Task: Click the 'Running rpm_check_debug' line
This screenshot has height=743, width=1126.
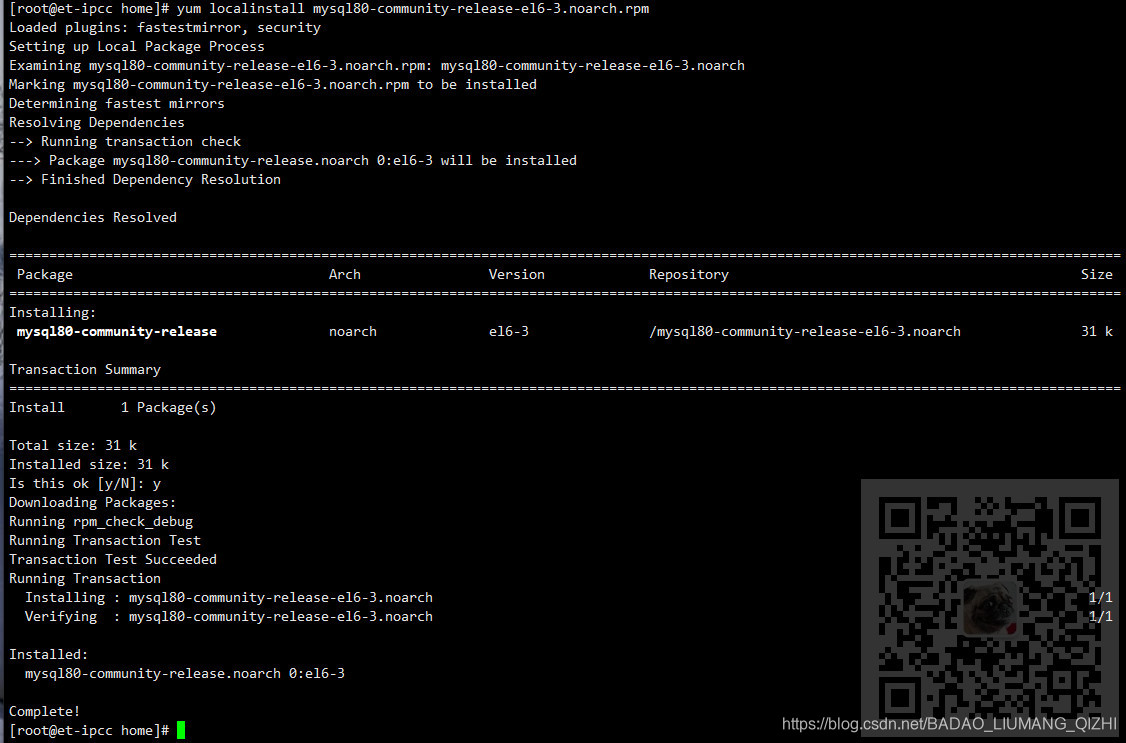Action: (101, 521)
